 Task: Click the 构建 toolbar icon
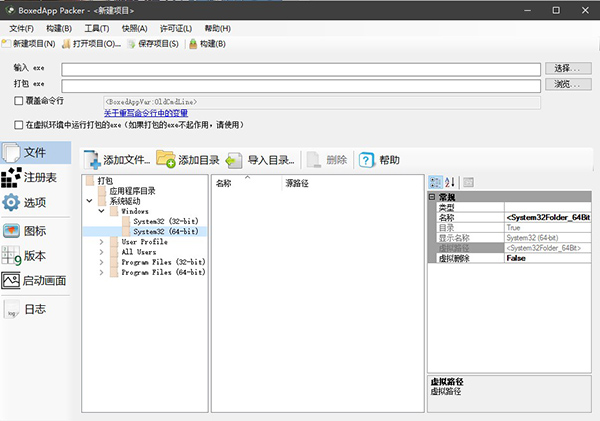193,44
